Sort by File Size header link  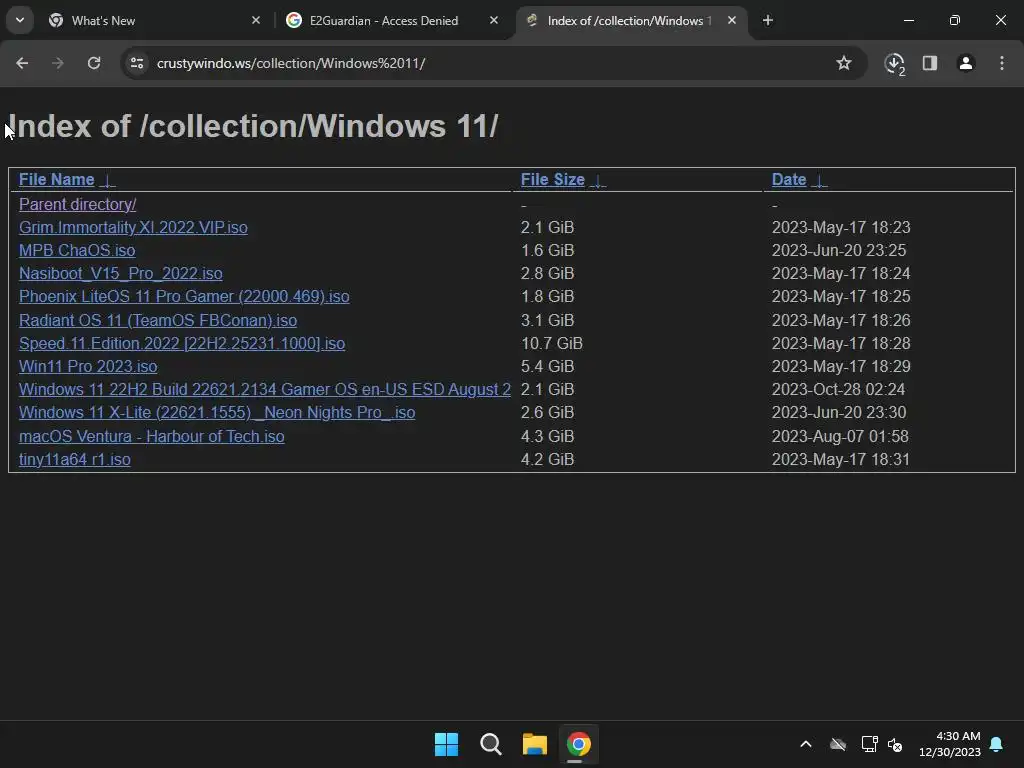[x=552, y=180]
